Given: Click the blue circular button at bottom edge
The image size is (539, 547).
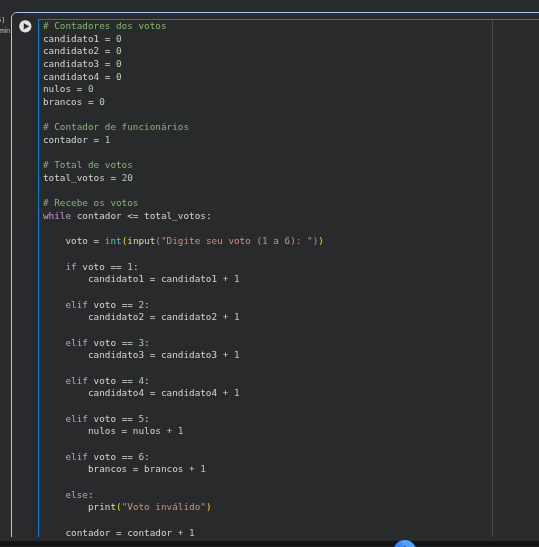Looking at the screenshot, I should [405, 544].
